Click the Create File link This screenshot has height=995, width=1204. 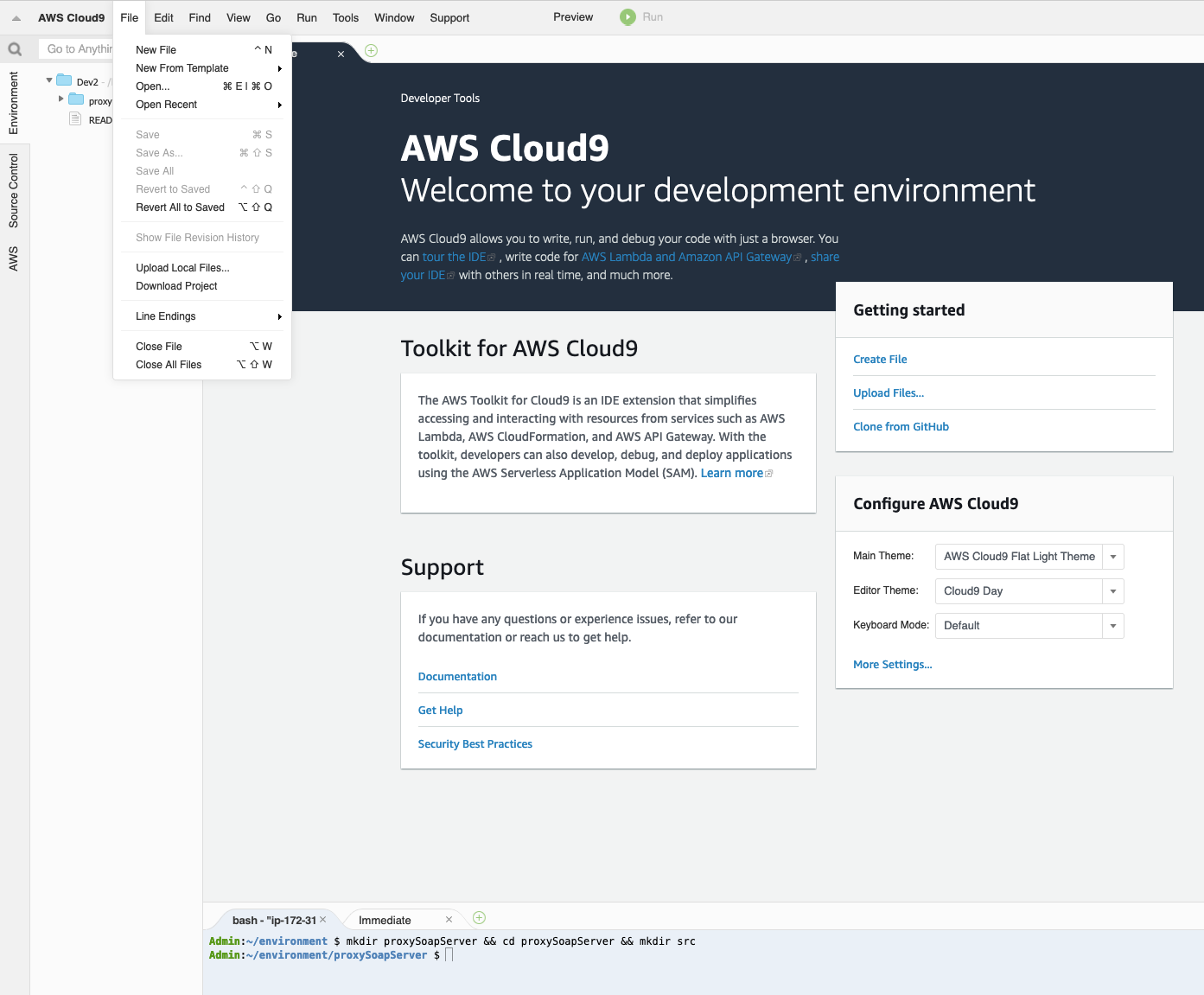point(880,360)
